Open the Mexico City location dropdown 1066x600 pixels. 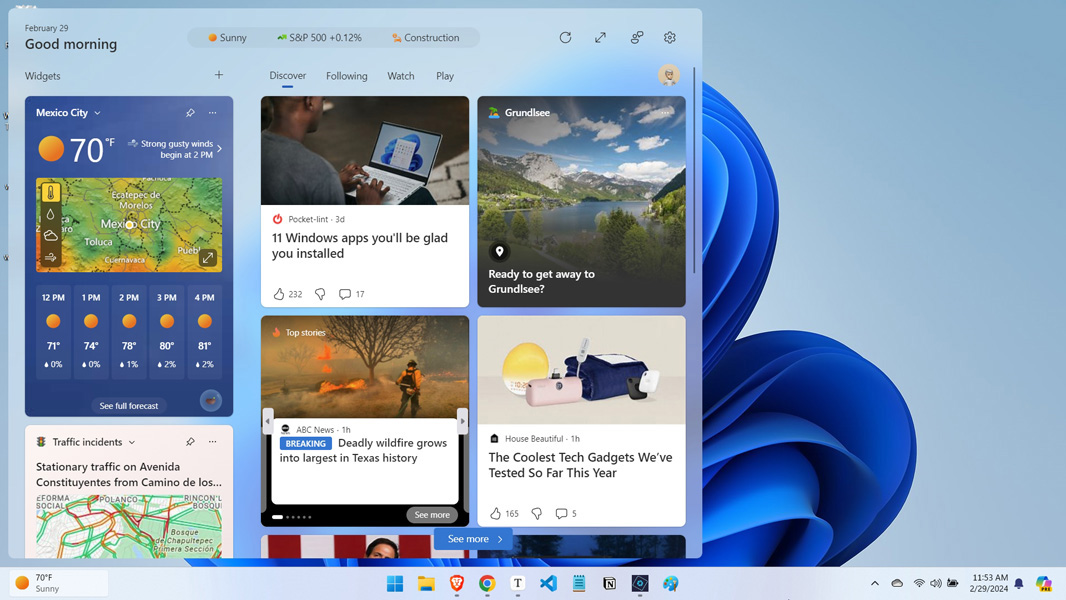(97, 113)
